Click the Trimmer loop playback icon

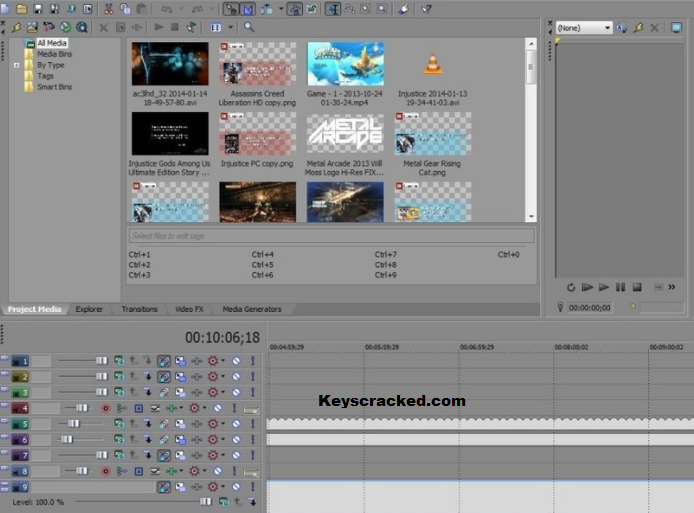point(571,288)
